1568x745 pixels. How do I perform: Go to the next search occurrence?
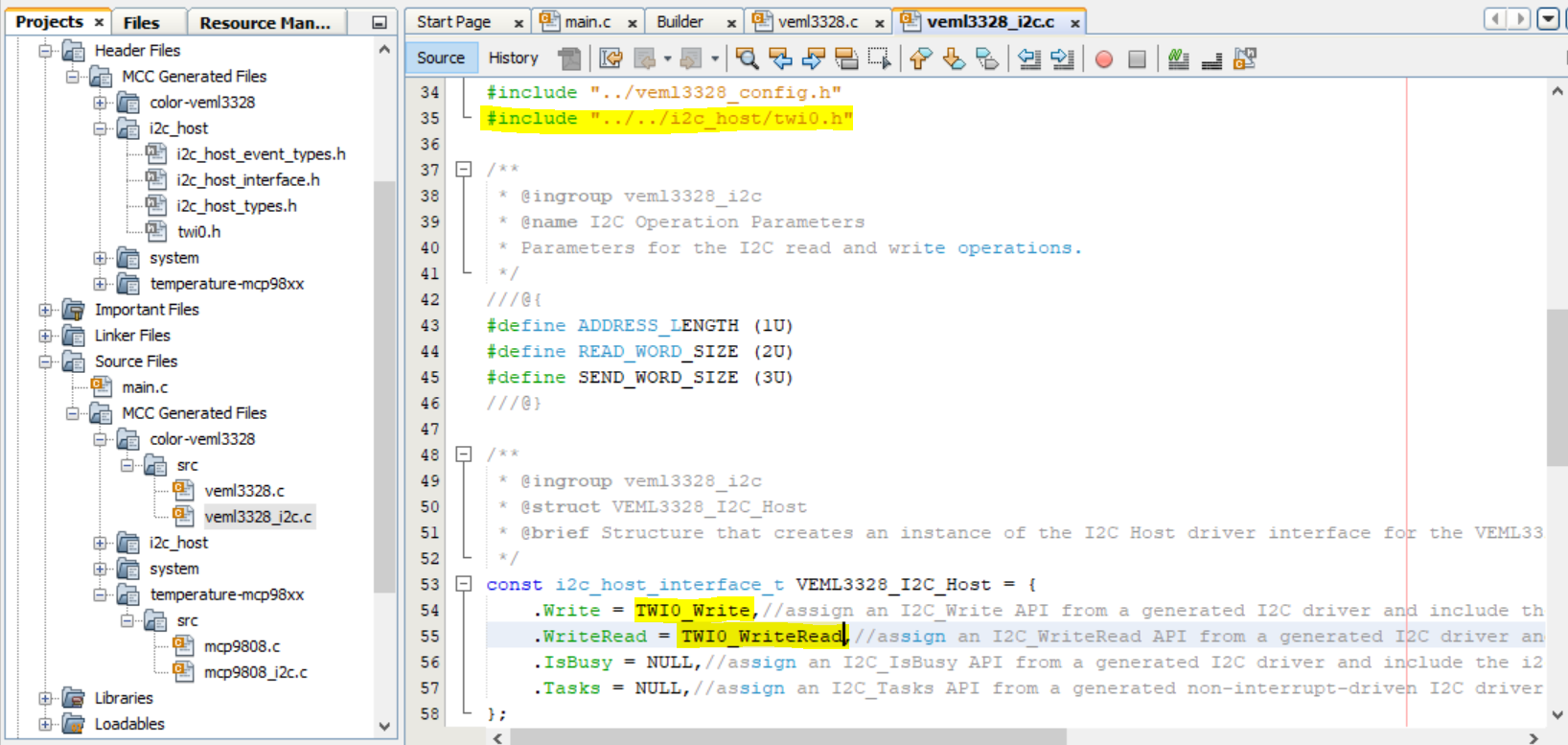pyautogui.click(x=813, y=58)
